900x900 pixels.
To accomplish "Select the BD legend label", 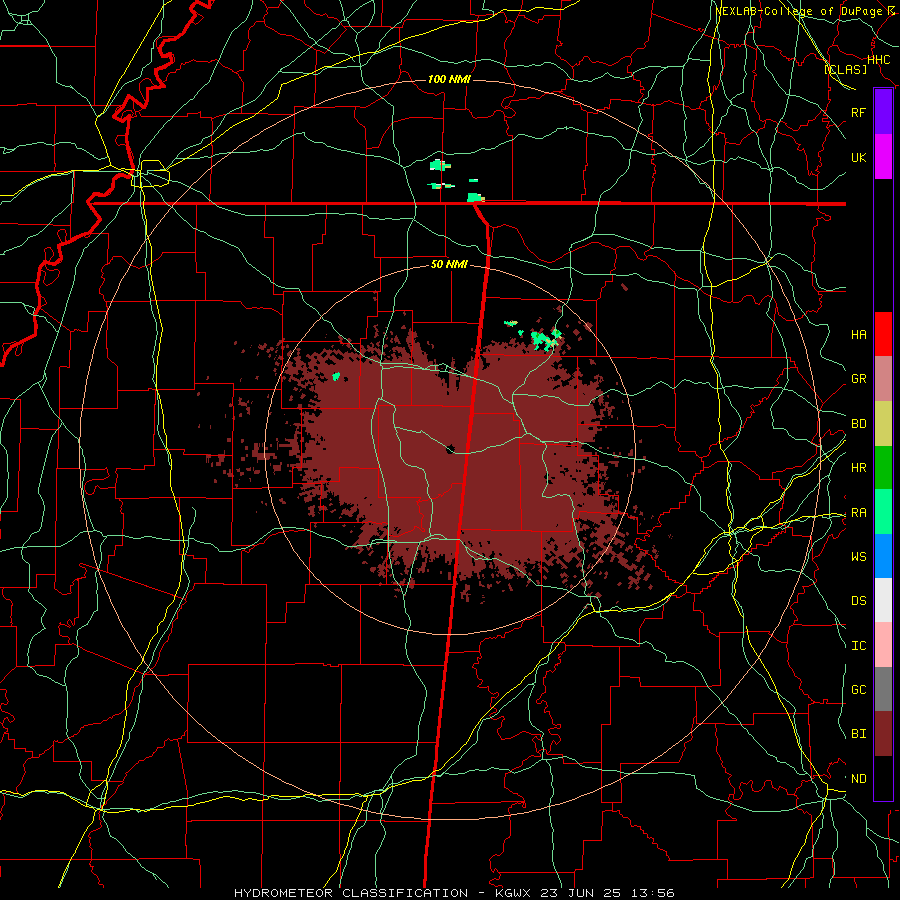I will (858, 424).
